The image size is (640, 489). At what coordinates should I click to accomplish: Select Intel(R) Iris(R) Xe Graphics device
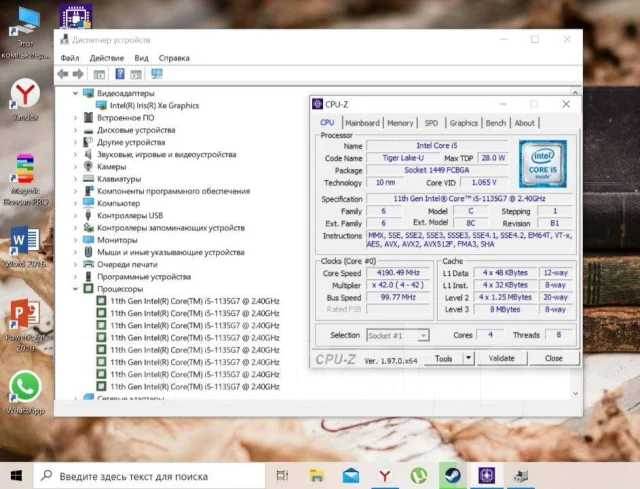coord(154,105)
